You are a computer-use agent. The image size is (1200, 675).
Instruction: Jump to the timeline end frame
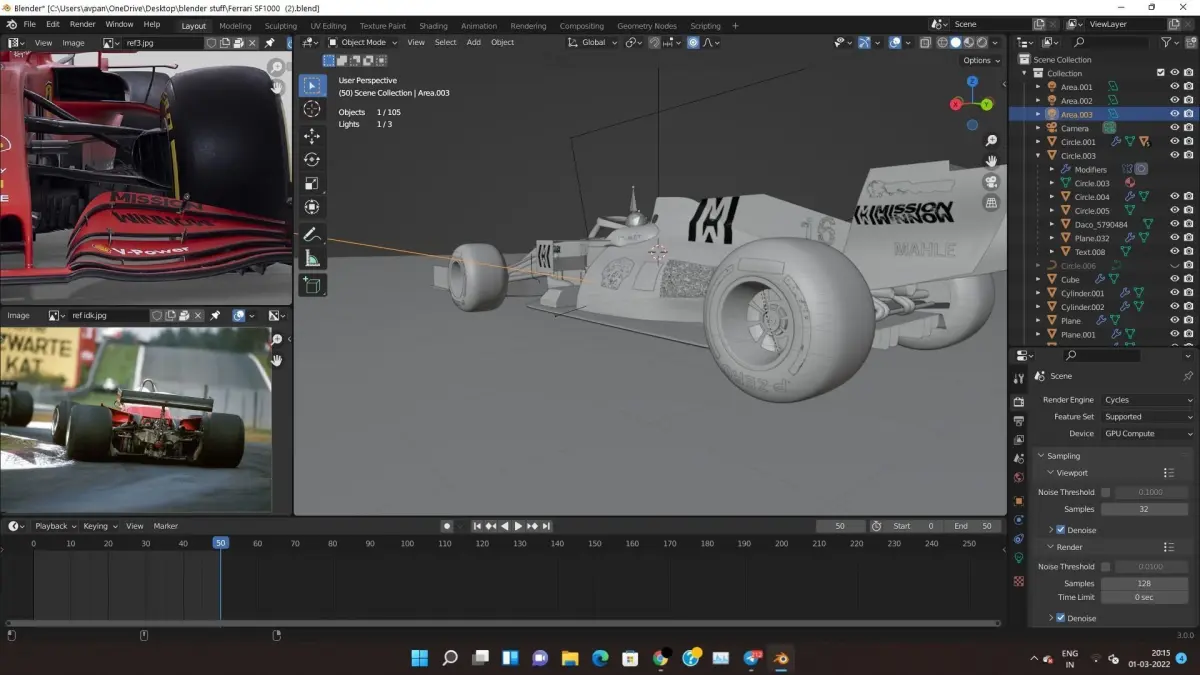(x=546, y=526)
